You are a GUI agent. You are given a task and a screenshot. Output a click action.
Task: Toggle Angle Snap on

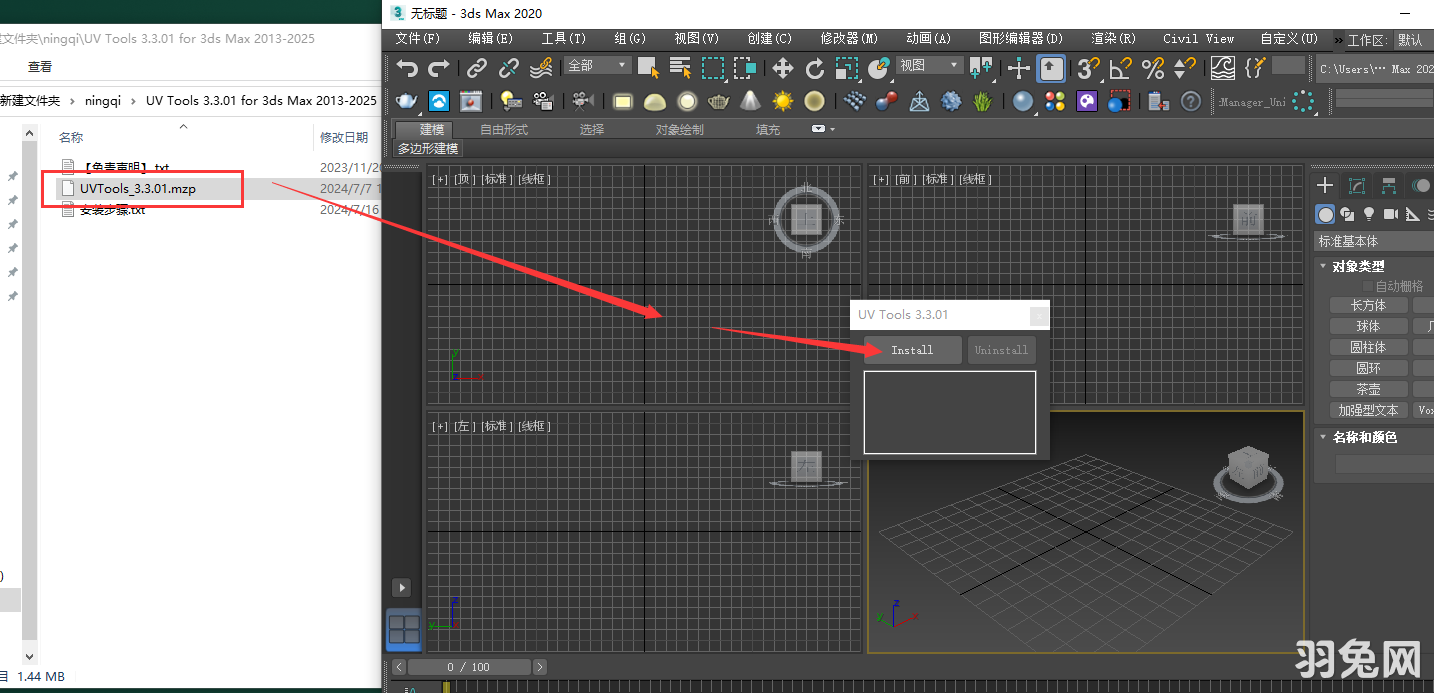point(1121,68)
